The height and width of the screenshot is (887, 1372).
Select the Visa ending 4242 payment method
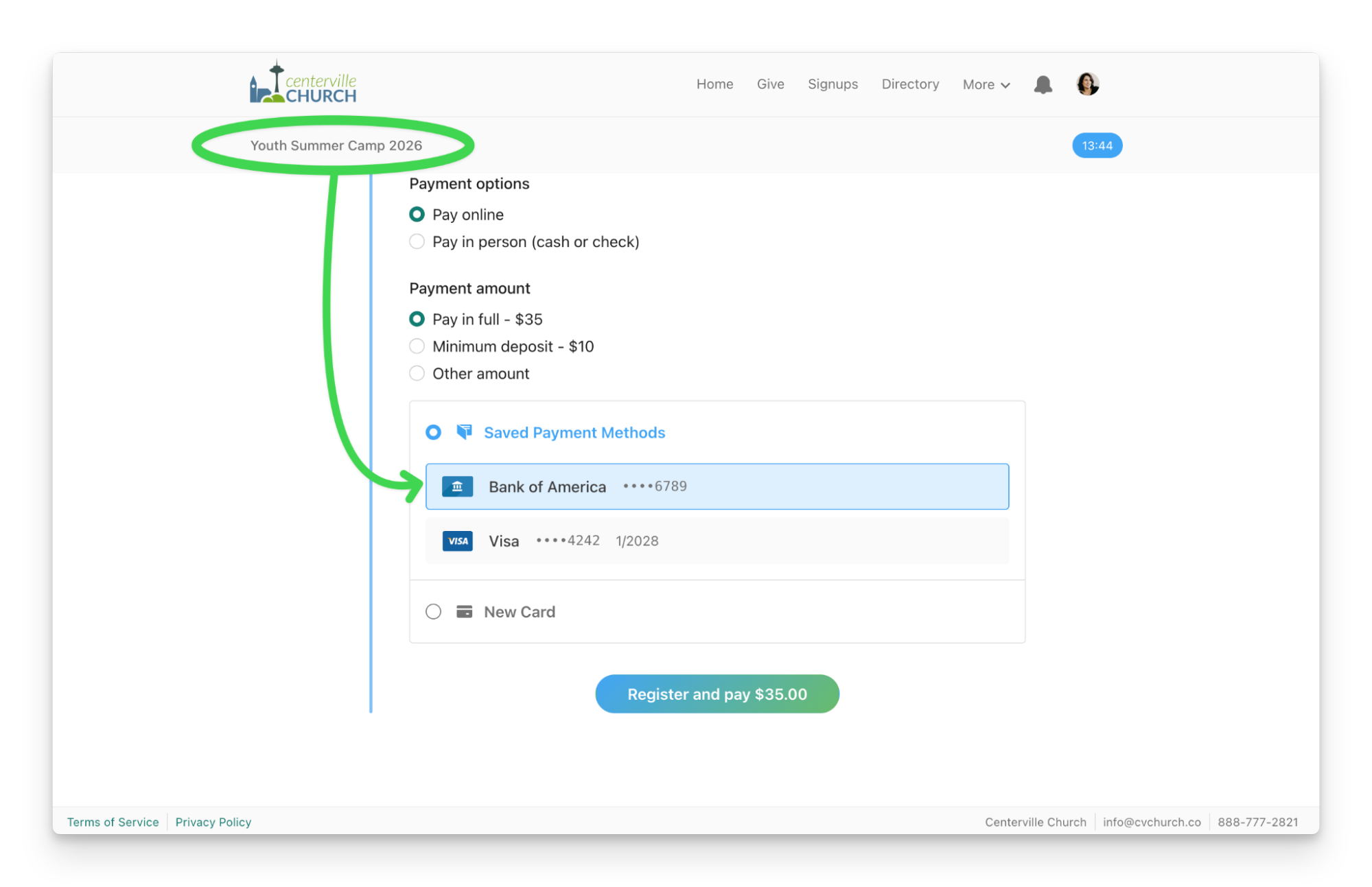tap(717, 541)
